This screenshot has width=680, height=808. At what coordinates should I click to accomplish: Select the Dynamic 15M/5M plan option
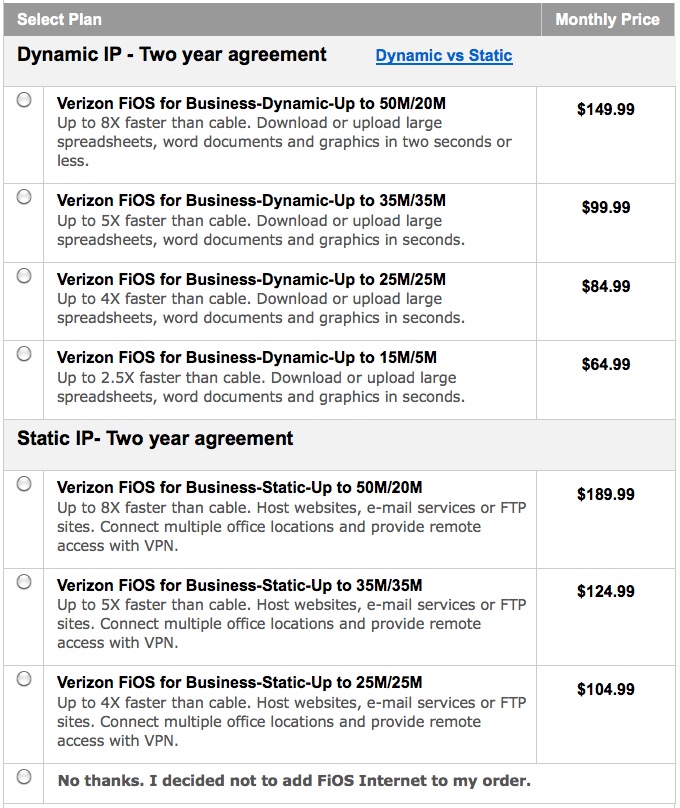coord(23,352)
